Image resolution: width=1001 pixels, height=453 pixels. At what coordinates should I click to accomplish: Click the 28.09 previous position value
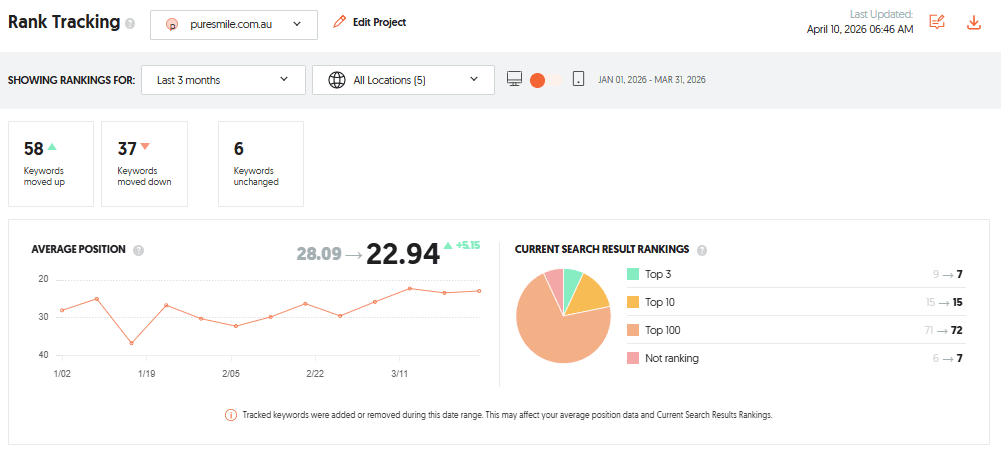pyautogui.click(x=319, y=254)
